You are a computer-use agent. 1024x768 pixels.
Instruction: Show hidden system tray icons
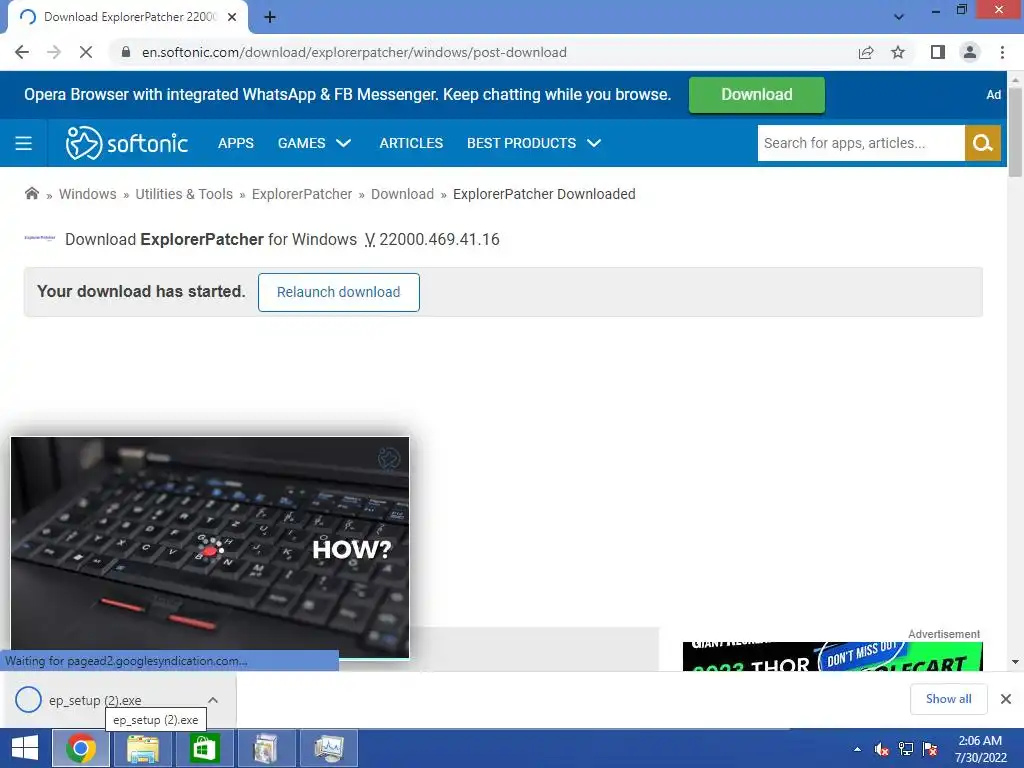pos(857,749)
